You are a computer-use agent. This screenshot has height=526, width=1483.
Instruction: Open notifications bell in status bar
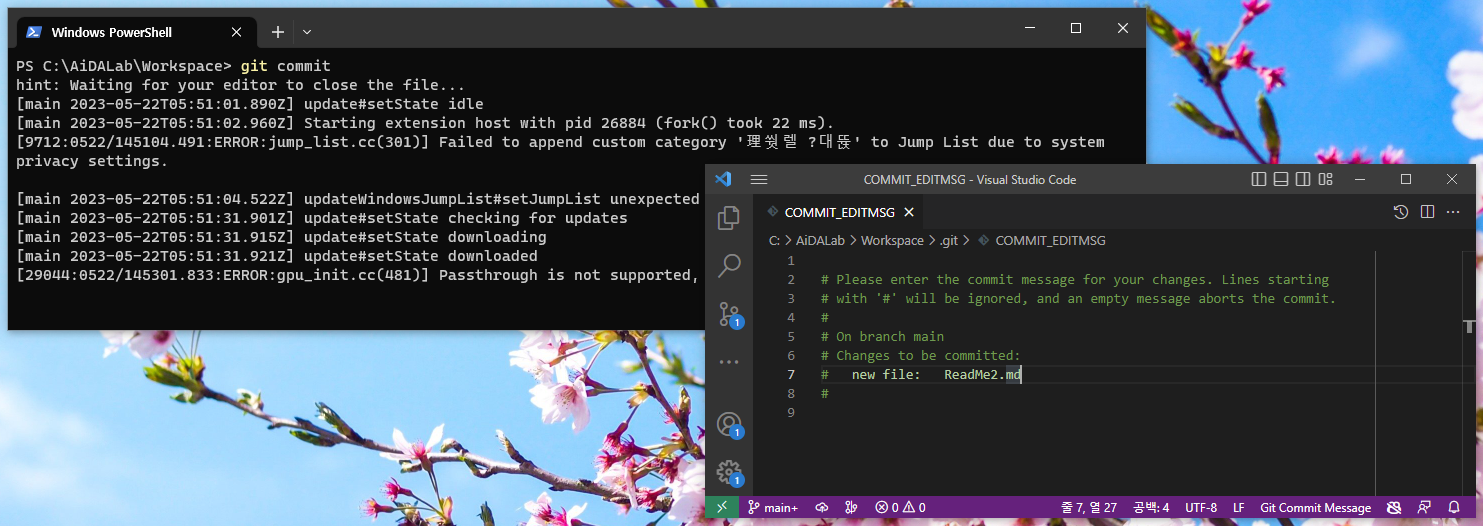click(1454, 507)
